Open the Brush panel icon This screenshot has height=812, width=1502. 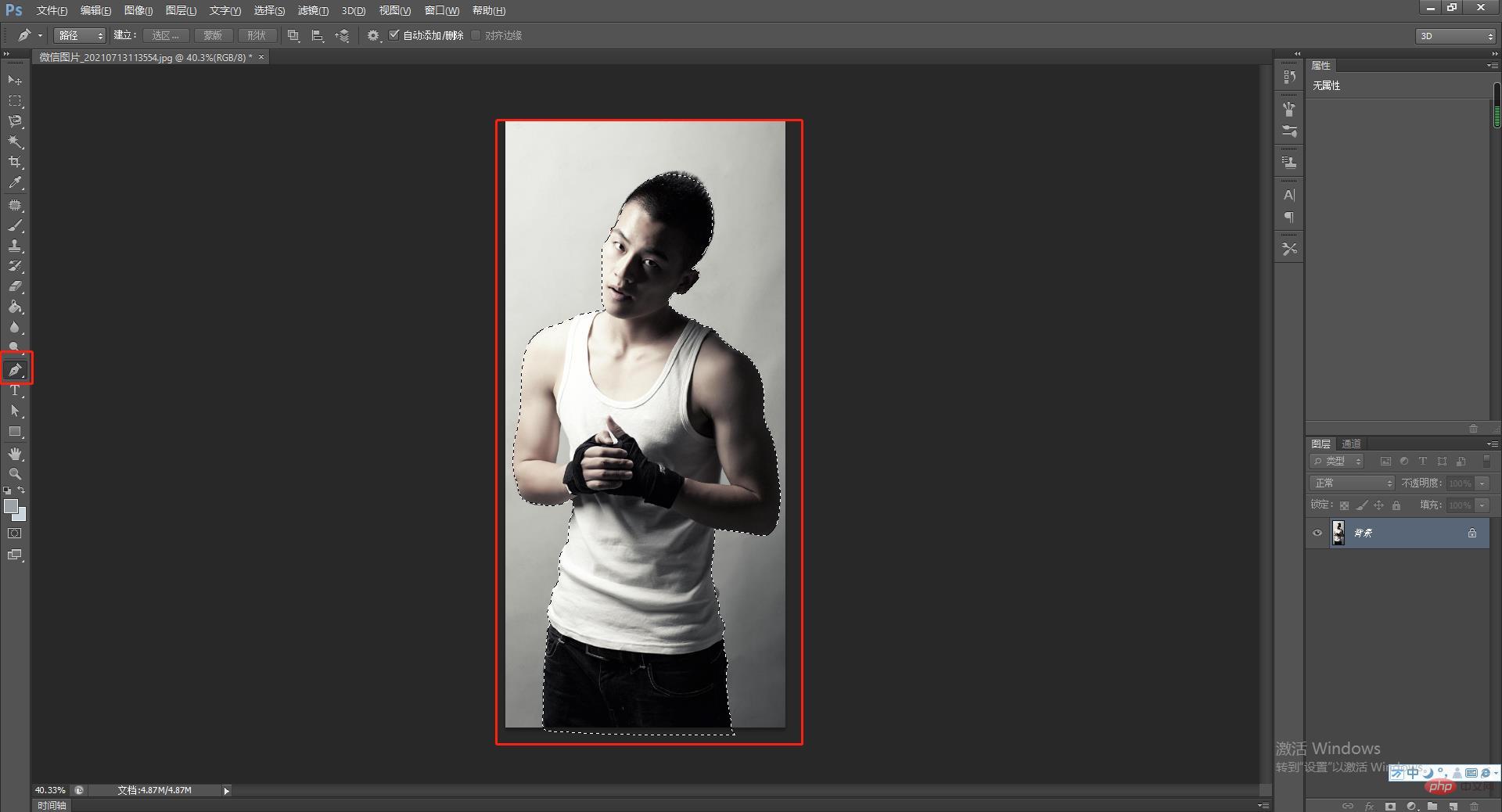point(1289,131)
